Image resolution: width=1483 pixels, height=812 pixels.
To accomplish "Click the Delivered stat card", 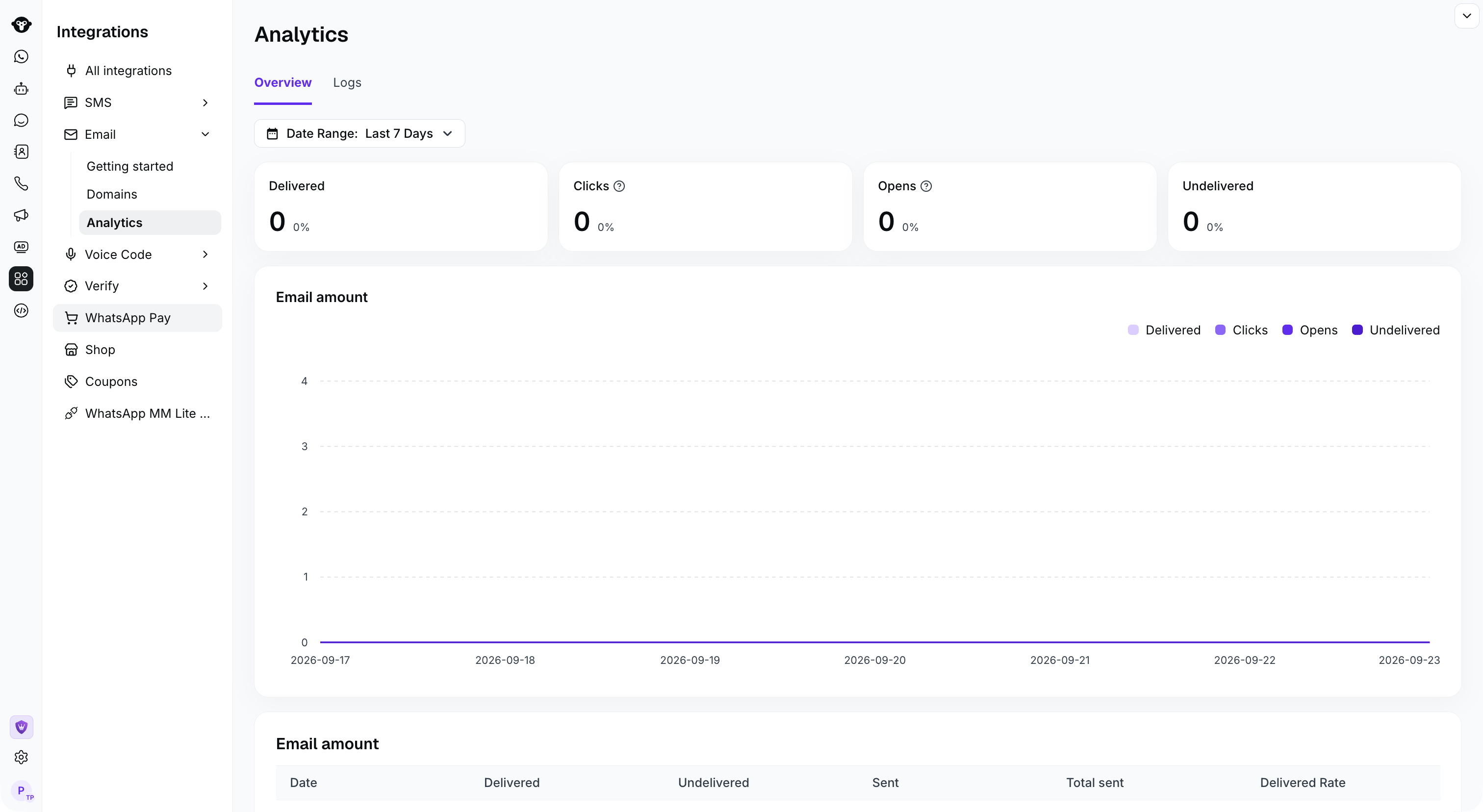I will click(x=401, y=206).
